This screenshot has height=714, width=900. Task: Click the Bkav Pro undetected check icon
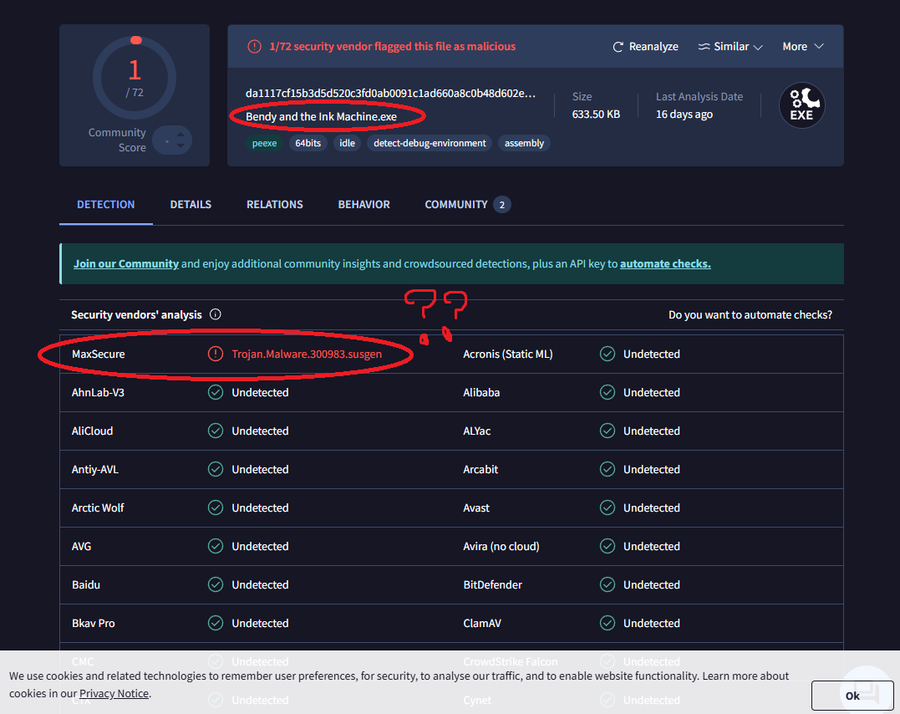pyautogui.click(x=215, y=623)
